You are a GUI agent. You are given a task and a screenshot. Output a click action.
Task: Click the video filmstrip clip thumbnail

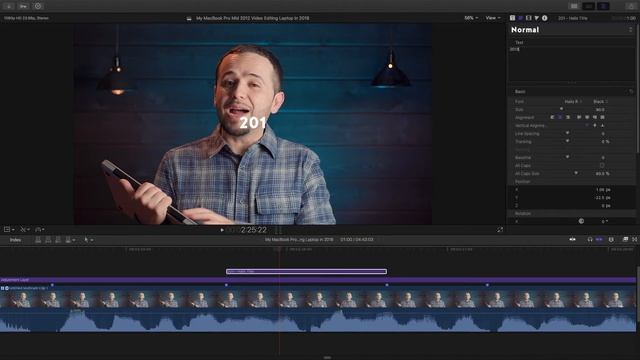pyautogui.click(x=318, y=300)
